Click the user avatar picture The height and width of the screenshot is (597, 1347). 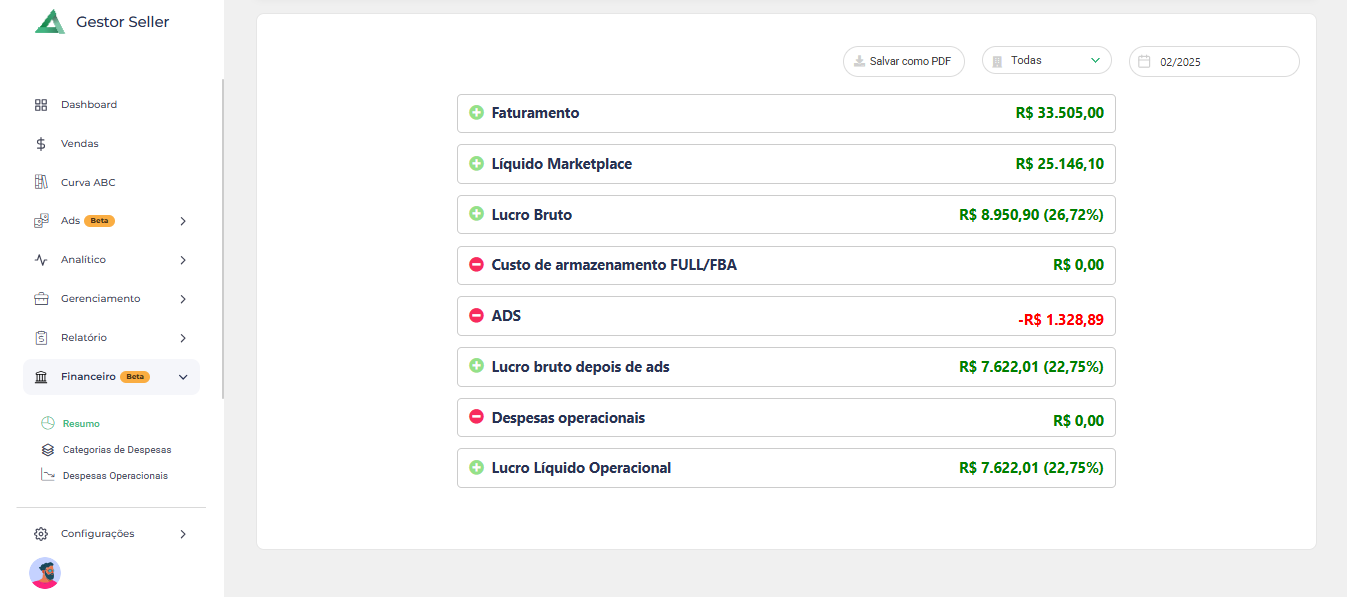click(x=45, y=573)
